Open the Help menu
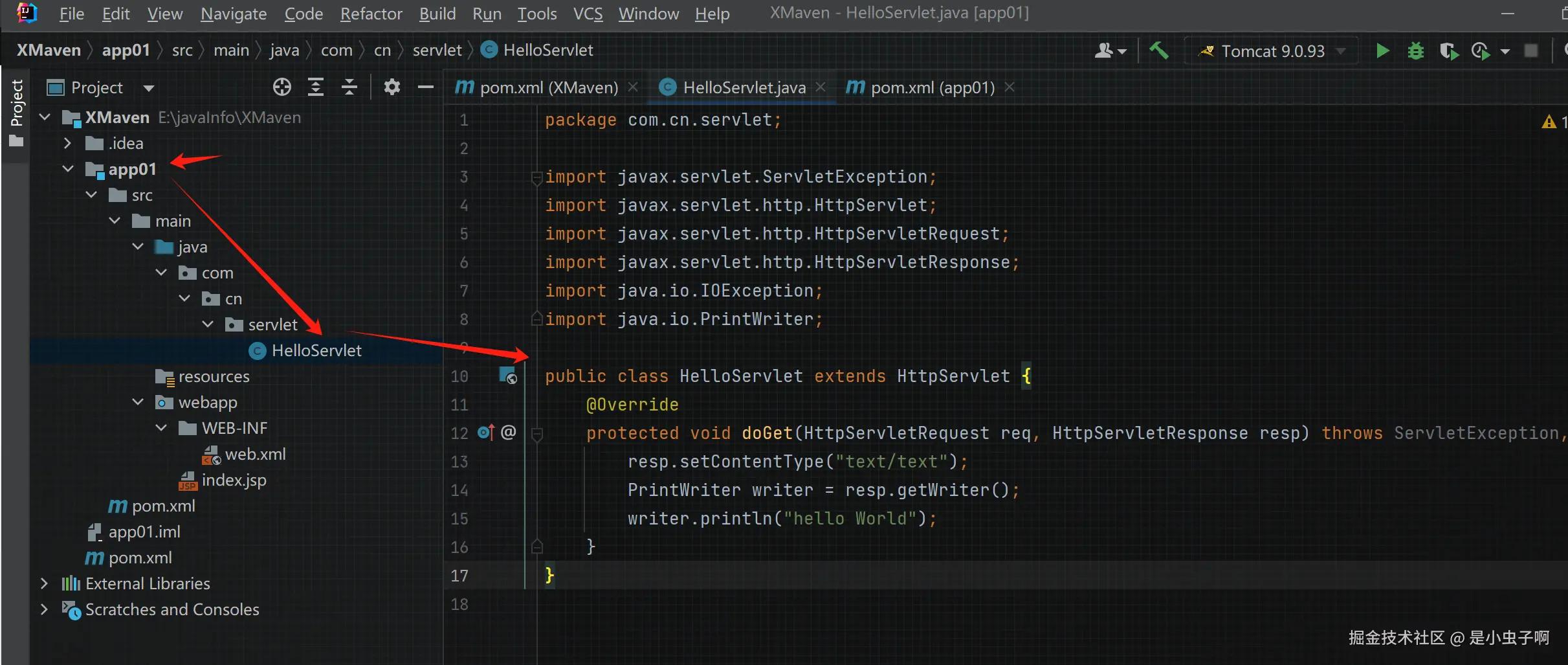Viewport: 1568px width, 665px height. tap(712, 14)
